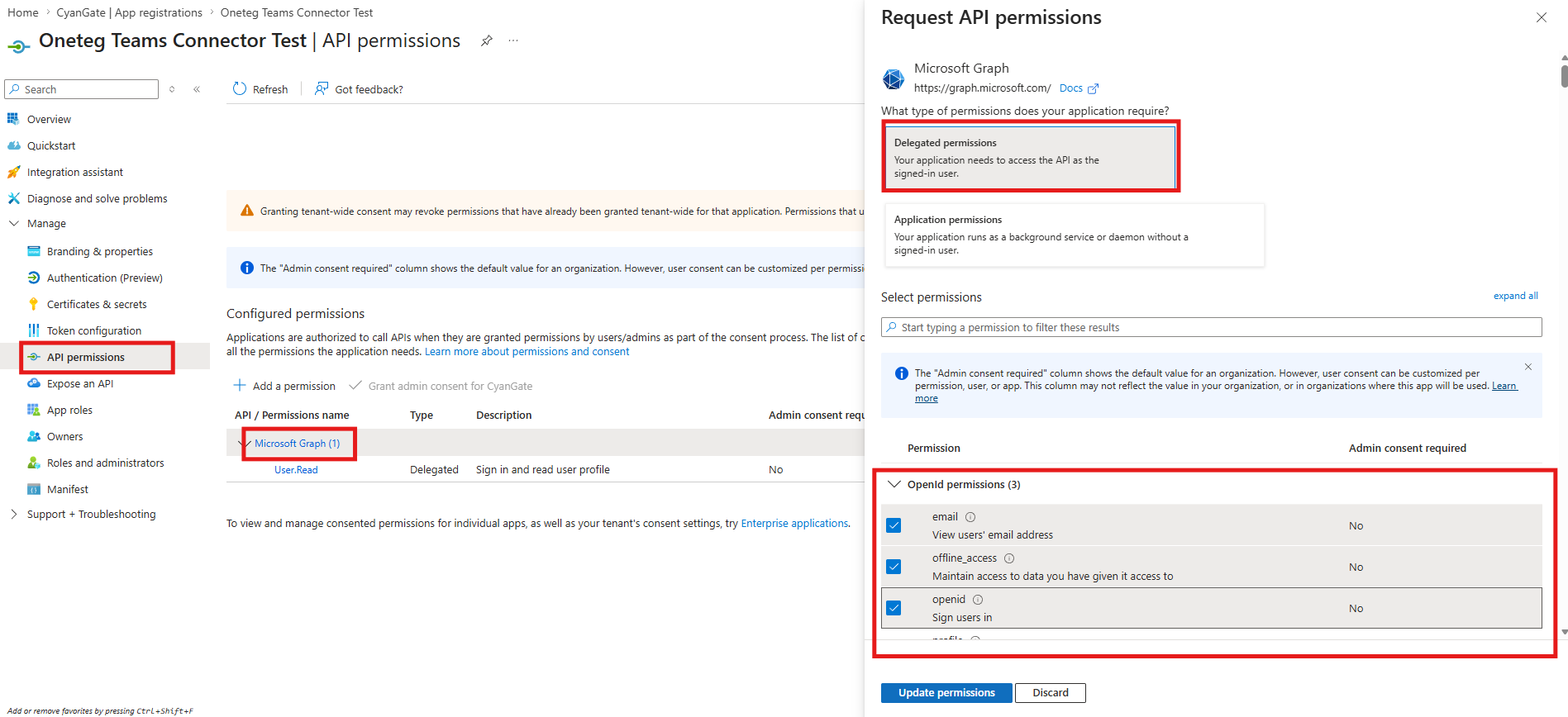Click the pin icon beside API permissions title
This screenshot has height=717, width=1568.
click(487, 40)
